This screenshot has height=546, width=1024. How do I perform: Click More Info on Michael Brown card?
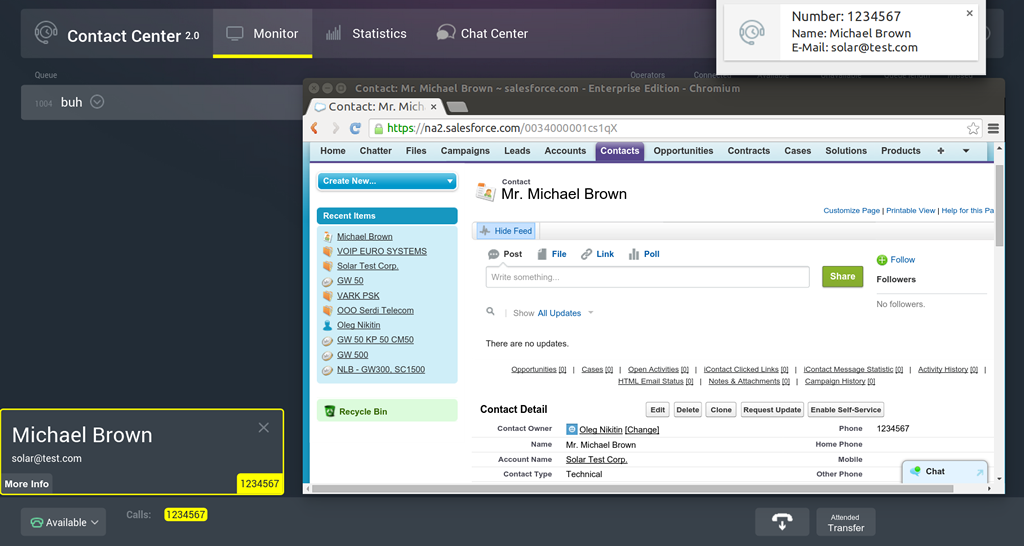point(27,484)
